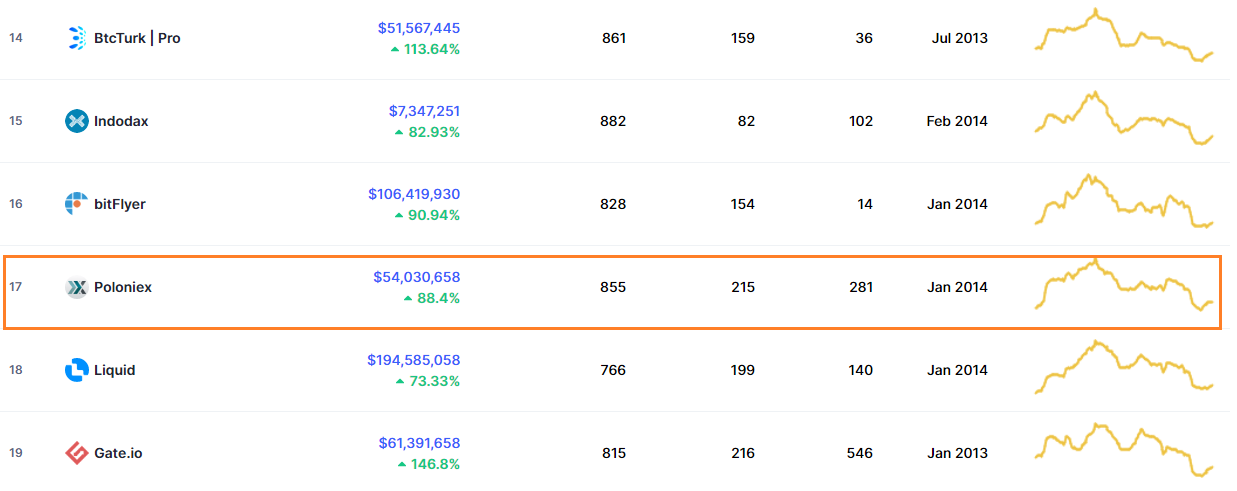Click the Jul 2013 launch date
Viewport: 1237px width, 491px height.
(x=959, y=38)
